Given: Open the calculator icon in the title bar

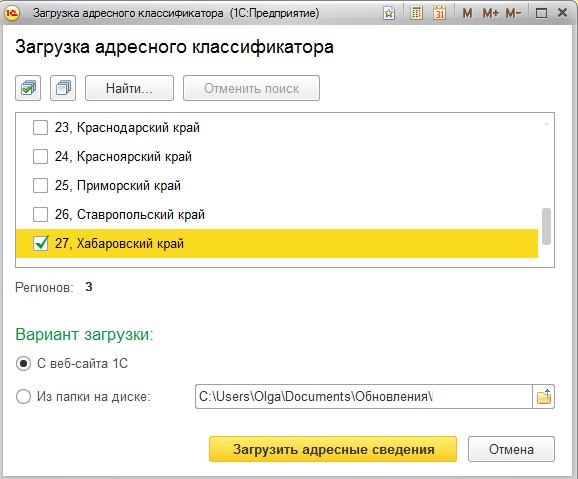Looking at the screenshot, I should point(416,13).
